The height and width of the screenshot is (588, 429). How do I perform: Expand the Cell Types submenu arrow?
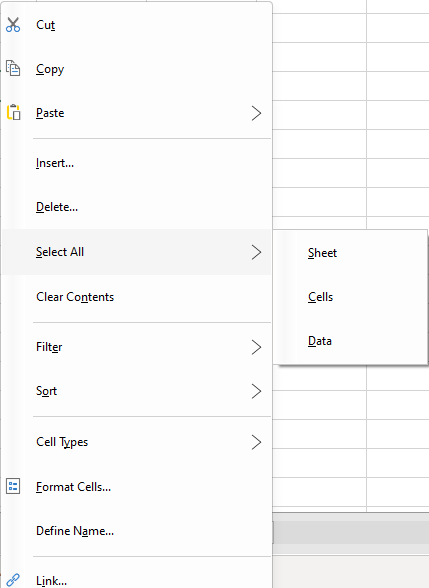click(x=256, y=442)
